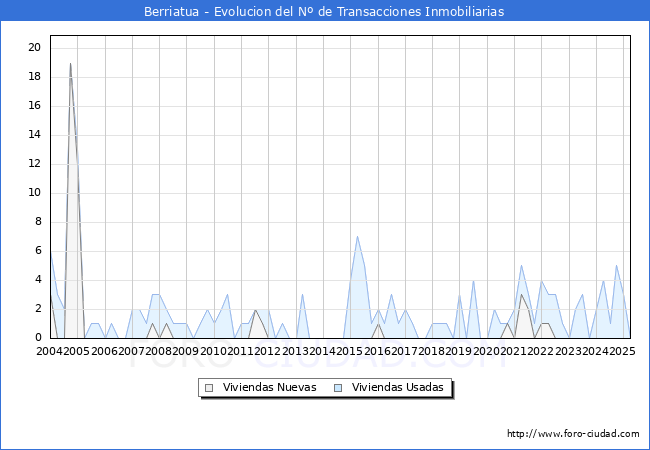This screenshot has height=450, width=650.
Task: Click the x-axis year label 2016
Action: point(377,351)
